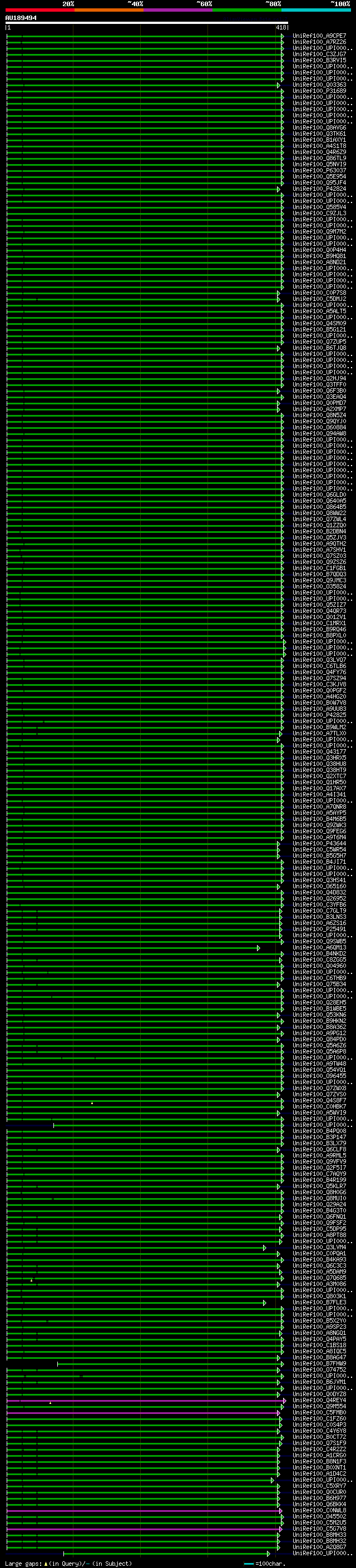
Task: Select the UniRef100_C5XRY7 label
Action: (x=319, y=1486)
